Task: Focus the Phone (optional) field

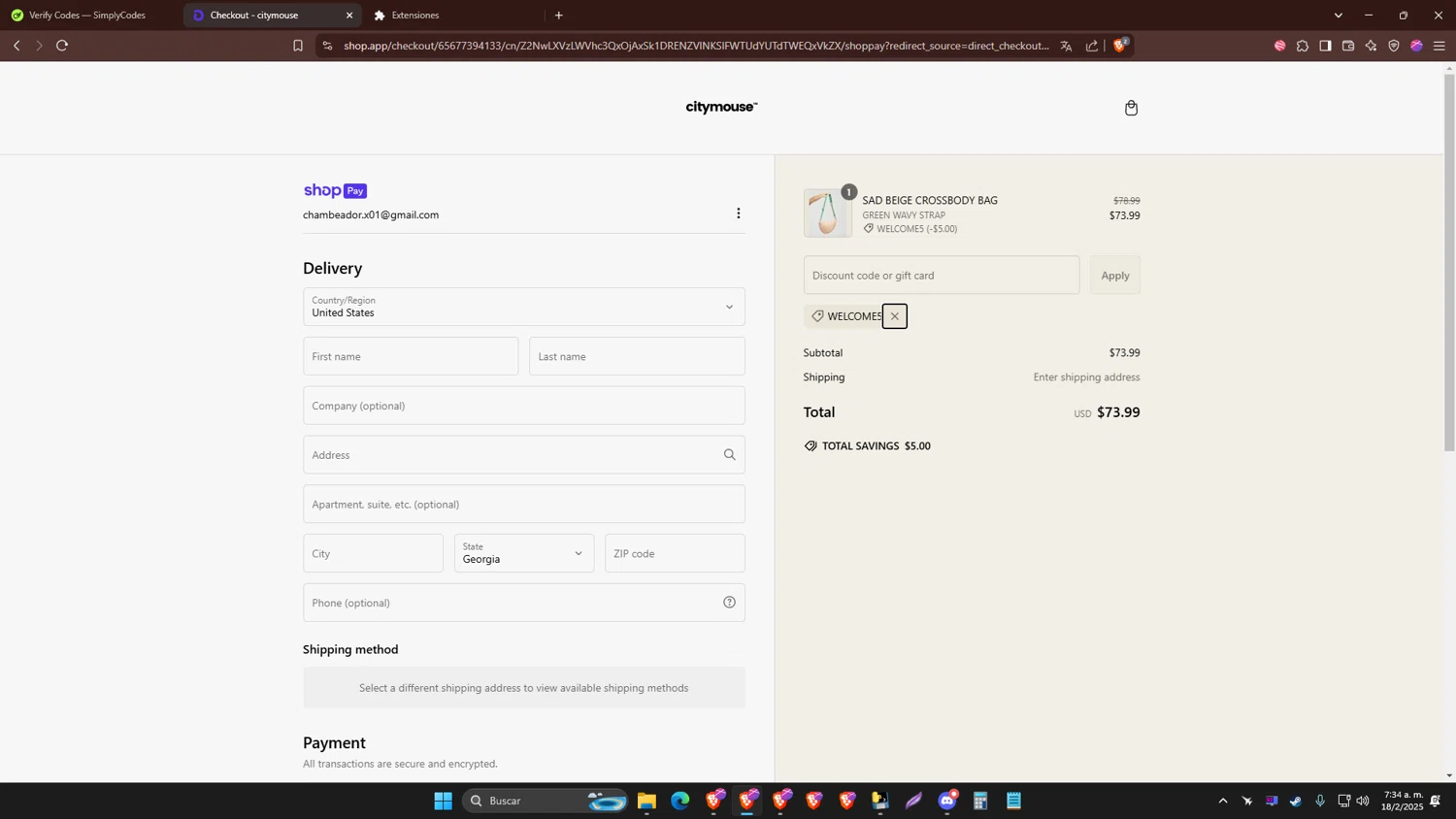Action: (524, 603)
